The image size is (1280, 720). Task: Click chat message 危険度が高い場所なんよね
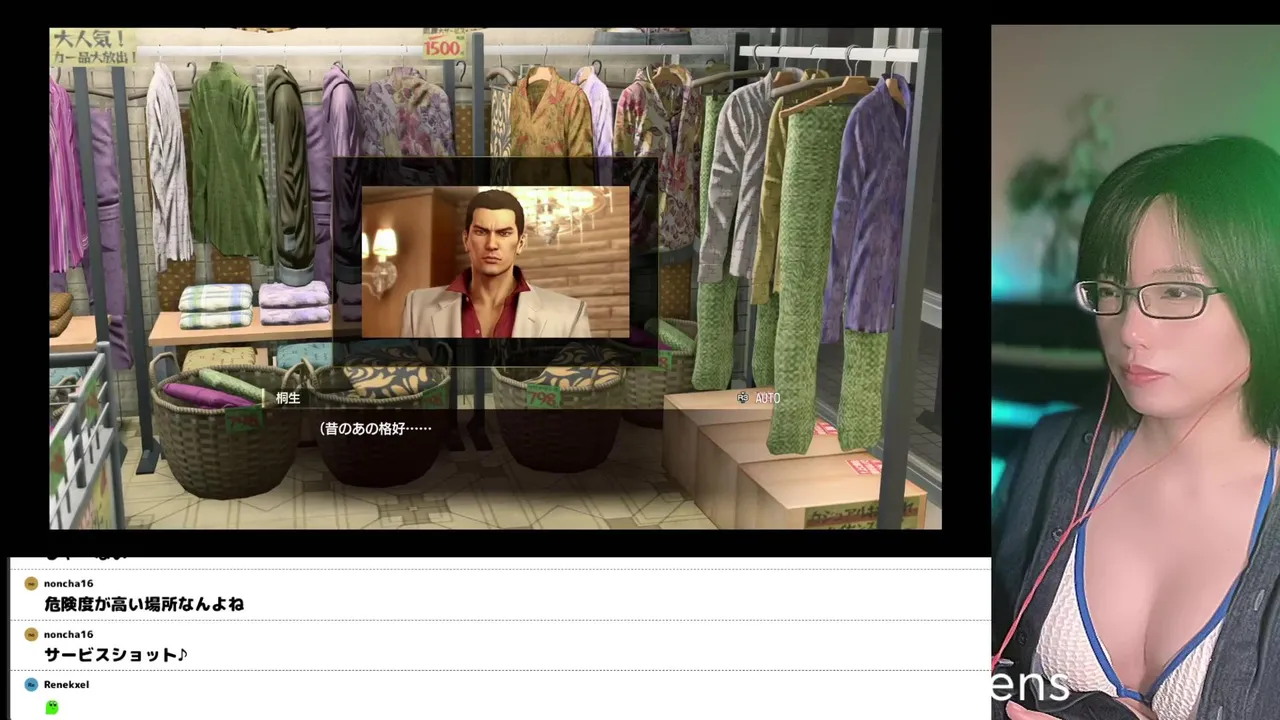144,604
